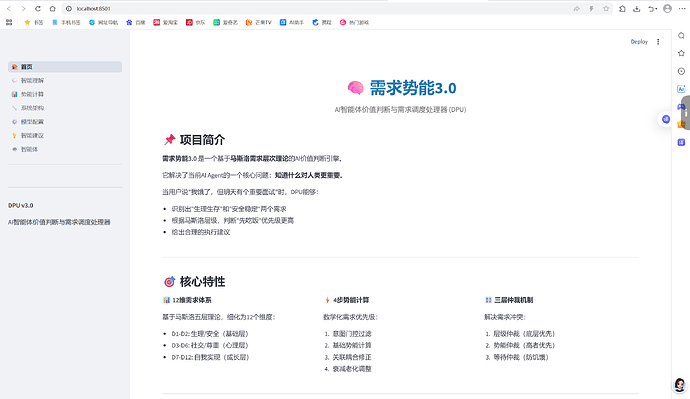Viewport: 690px width, 399px height.
Task: Open the extensions icon in browser toolbar
Action: click(622, 9)
